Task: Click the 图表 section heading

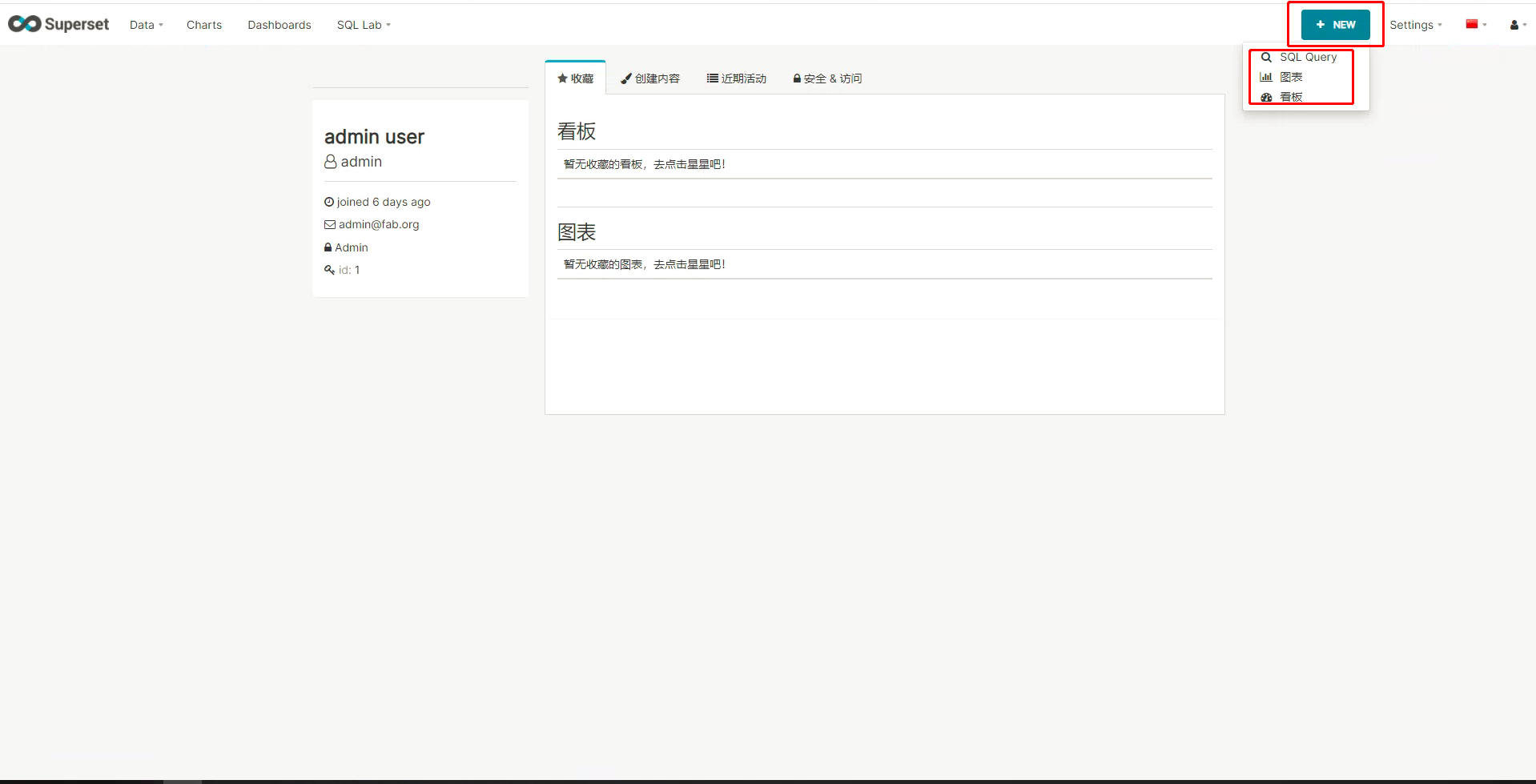Action: (577, 232)
